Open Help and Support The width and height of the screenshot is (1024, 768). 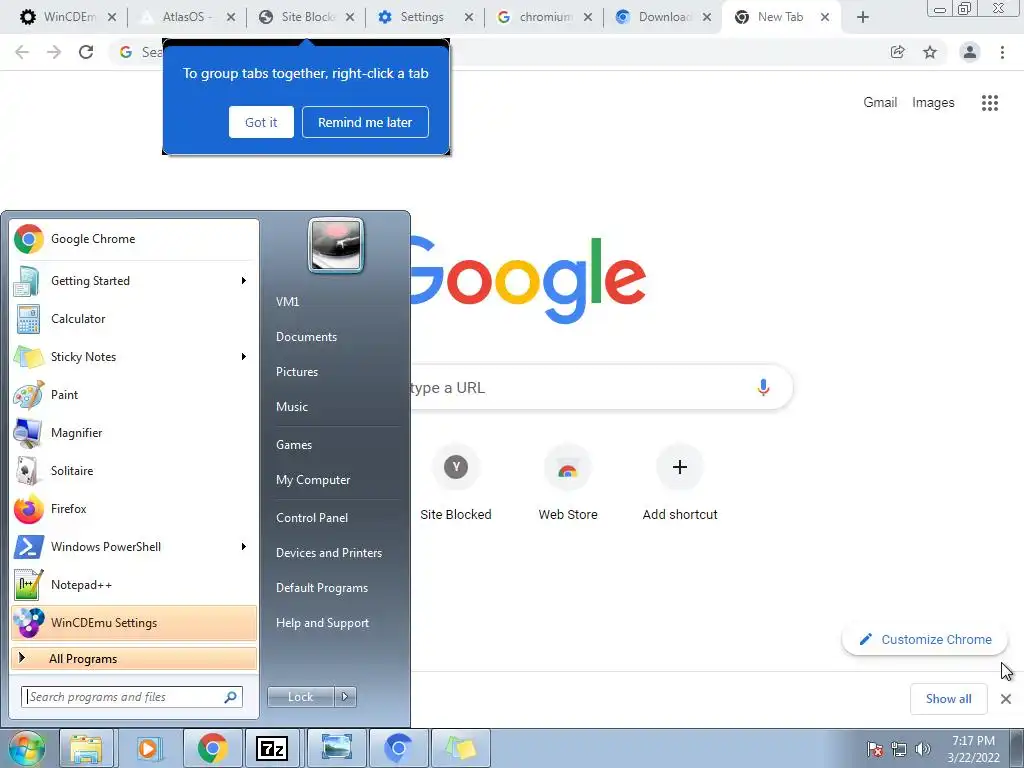322,623
